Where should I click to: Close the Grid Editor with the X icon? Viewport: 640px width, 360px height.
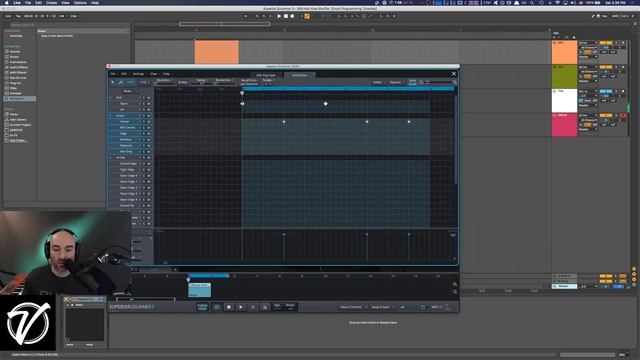(x=454, y=74)
